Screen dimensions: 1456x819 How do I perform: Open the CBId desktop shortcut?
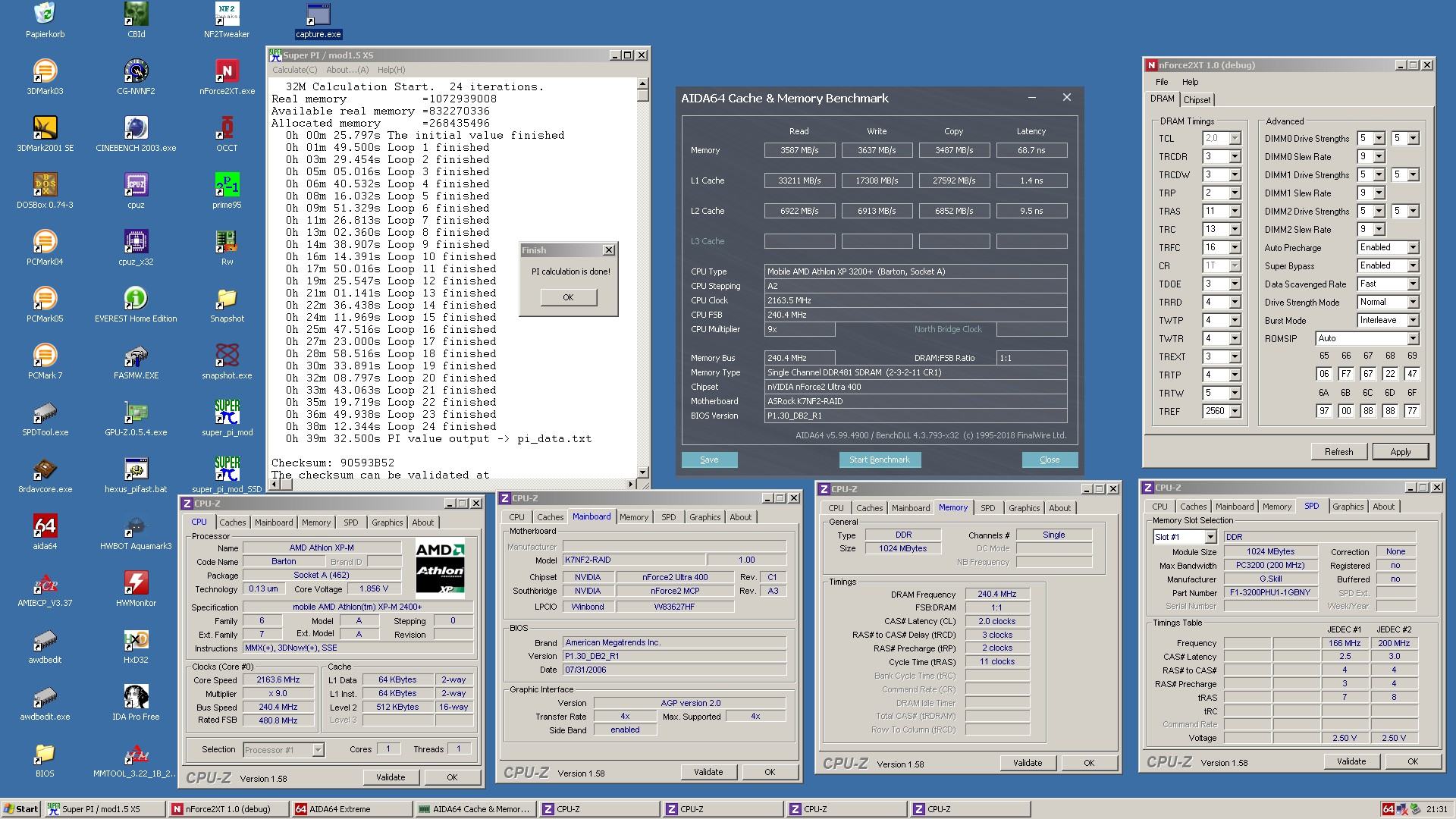click(x=136, y=20)
